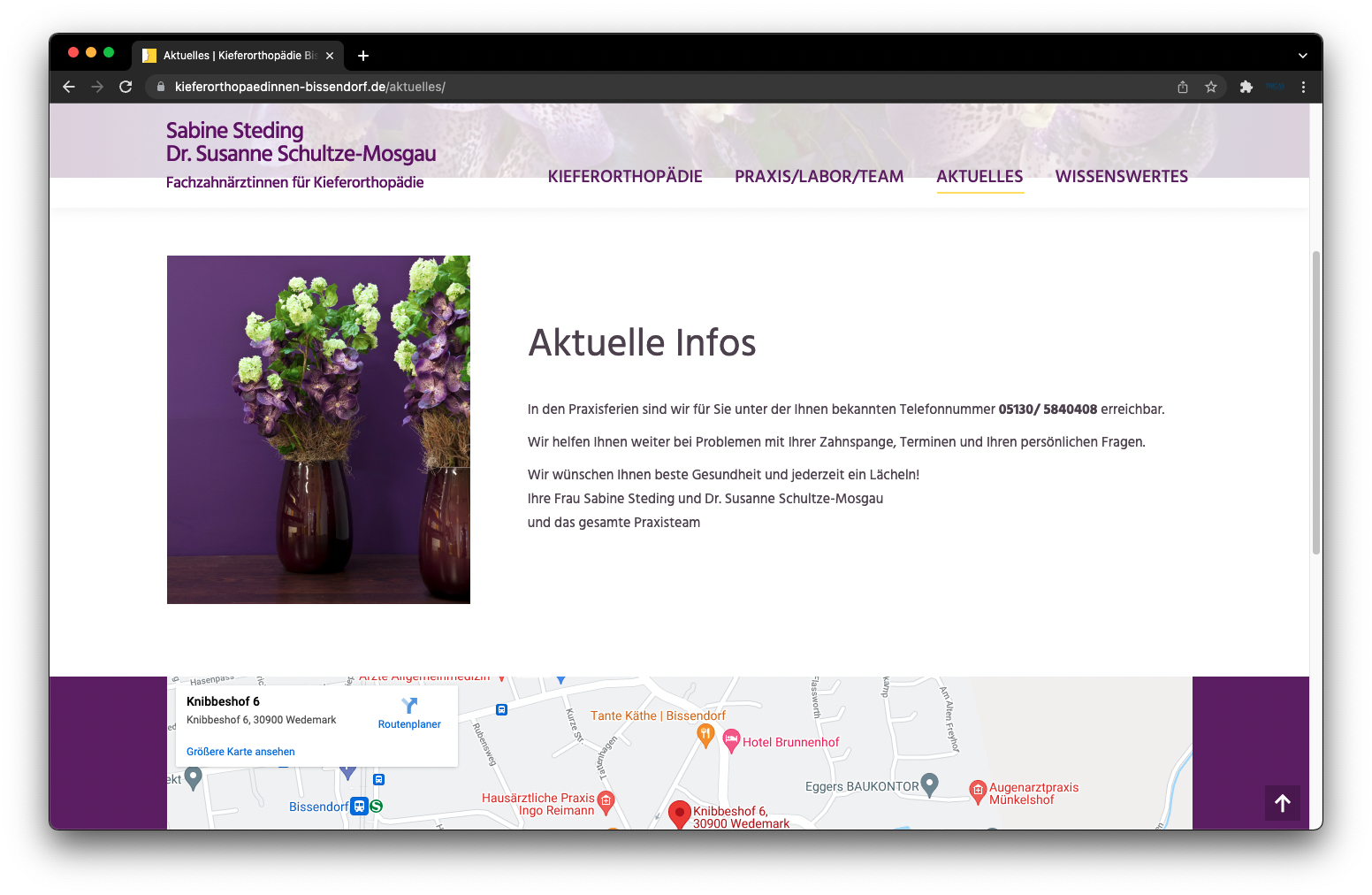Open the KIEFERORTHOPÄDIE menu

625,176
